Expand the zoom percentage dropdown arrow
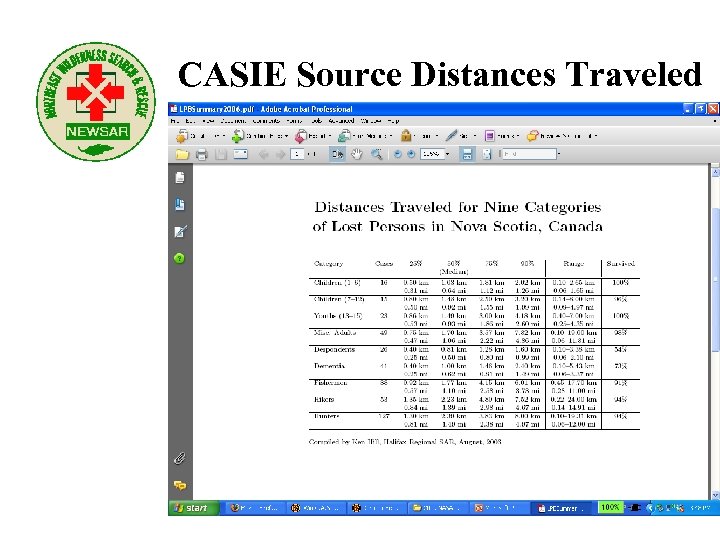The width and height of the screenshot is (720, 540). (x=448, y=154)
